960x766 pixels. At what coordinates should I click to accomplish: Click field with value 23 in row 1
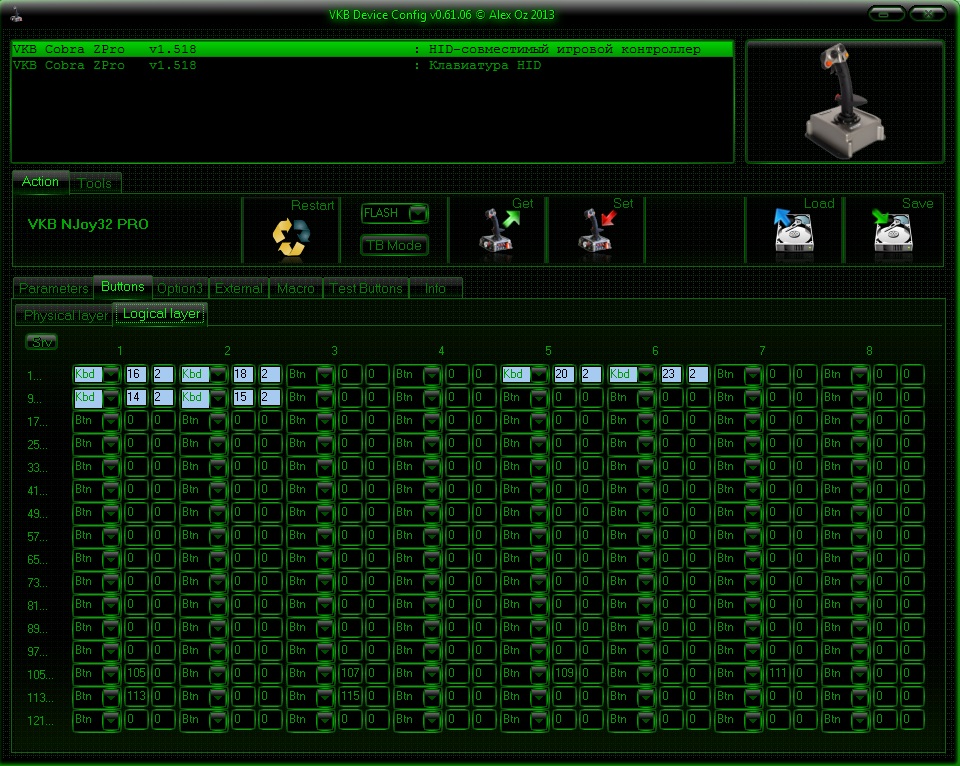click(671, 374)
